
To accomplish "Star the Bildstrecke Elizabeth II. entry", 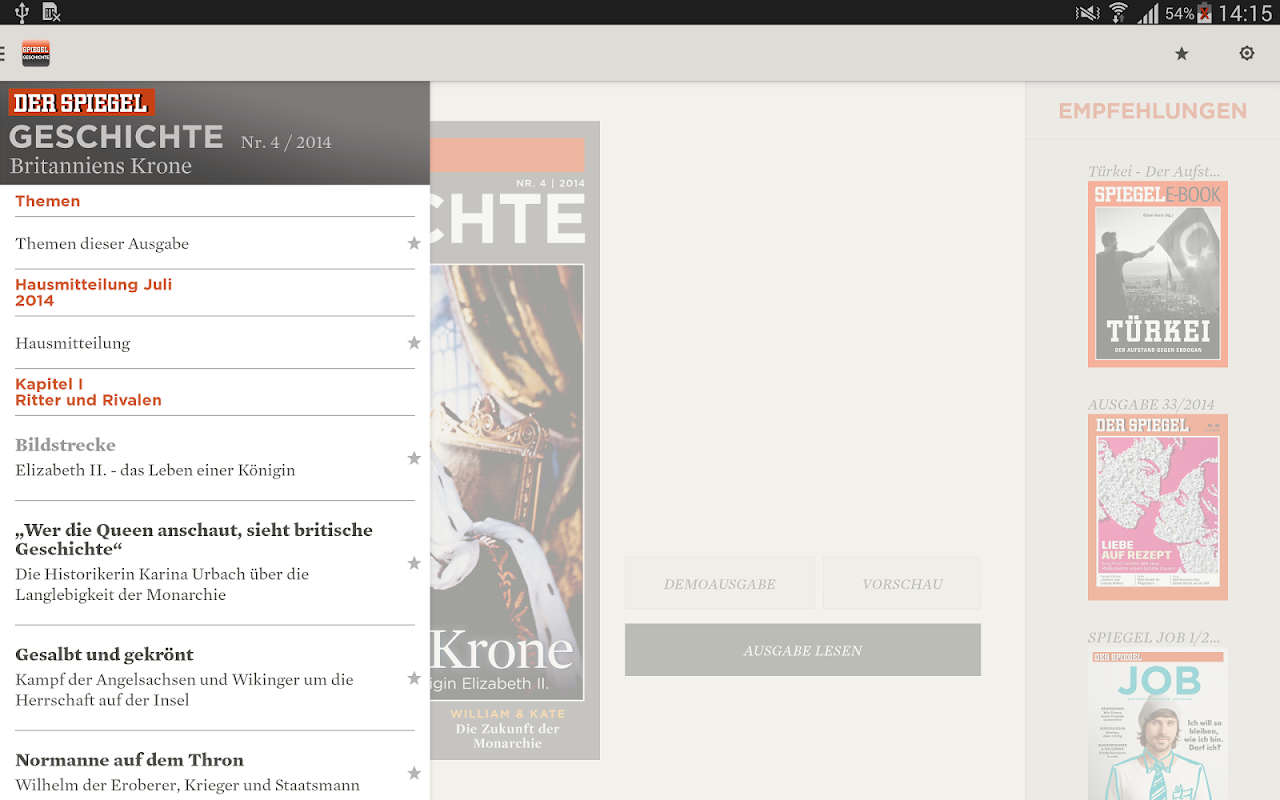I will click(414, 458).
